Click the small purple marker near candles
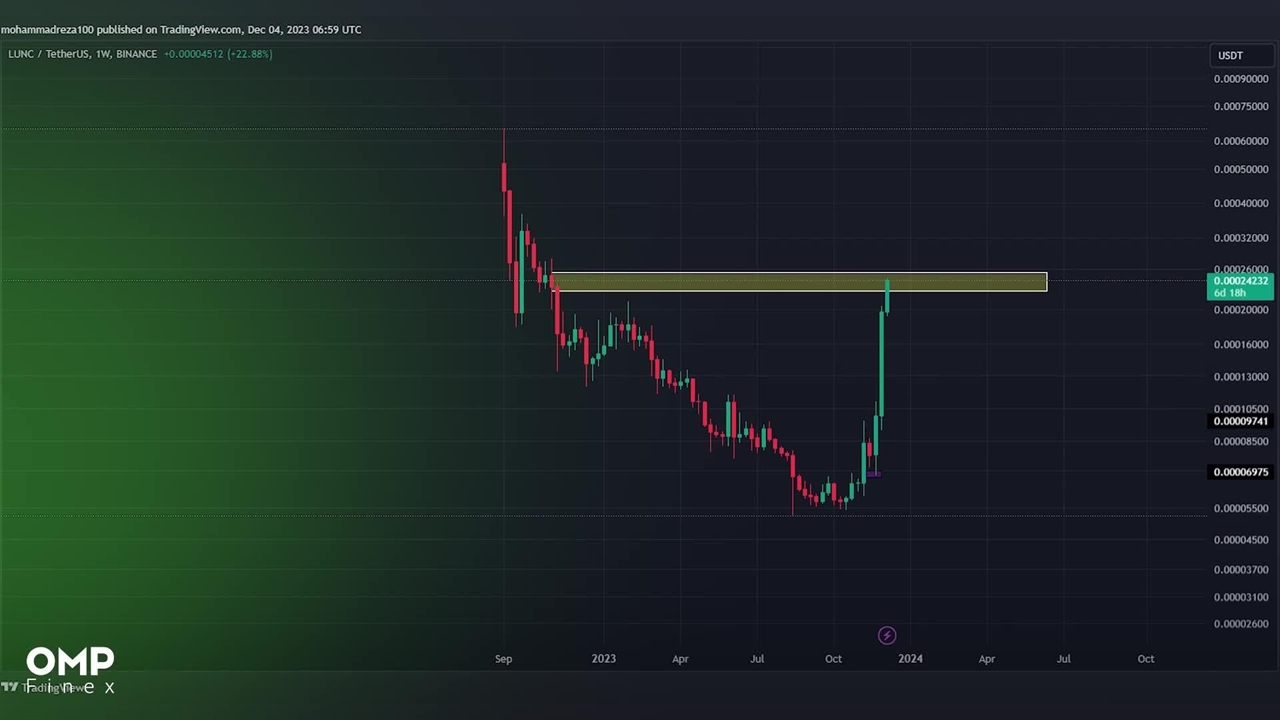Image resolution: width=1280 pixels, height=720 pixels. [873, 474]
